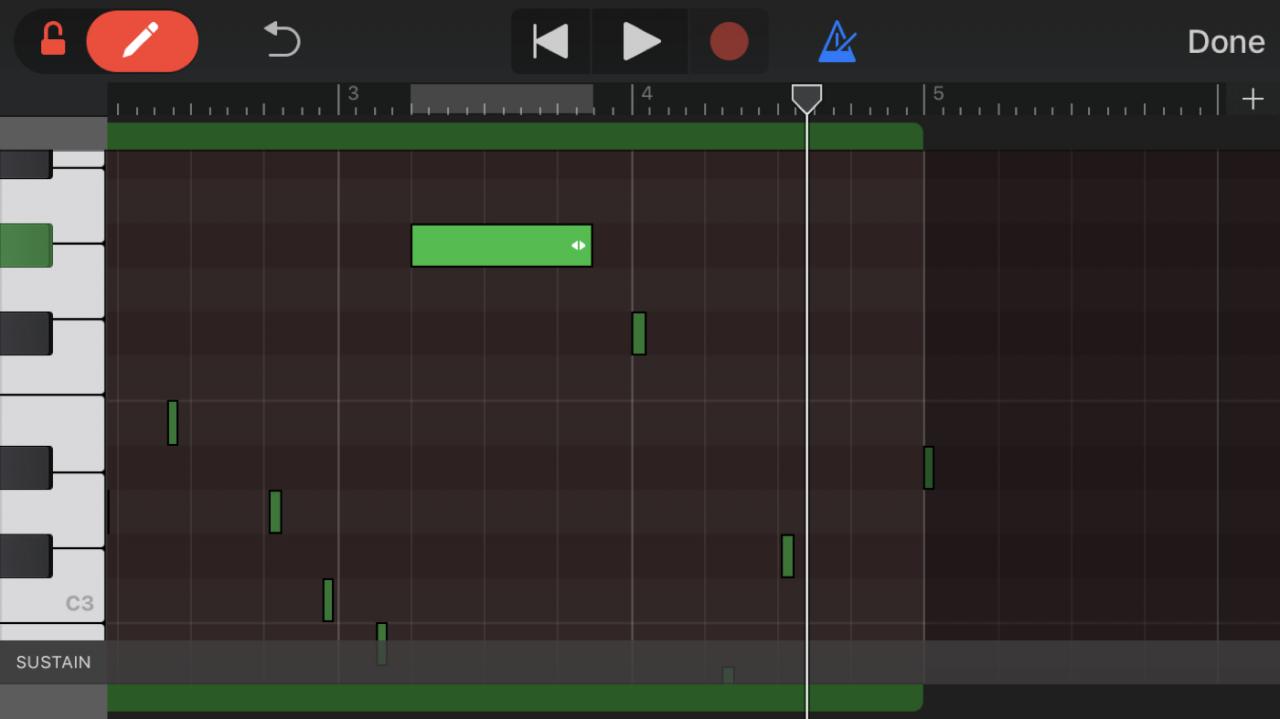Image resolution: width=1280 pixels, height=719 pixels.
Task: Go to beginning with rewind button
Action: click(x=551, y=42)
